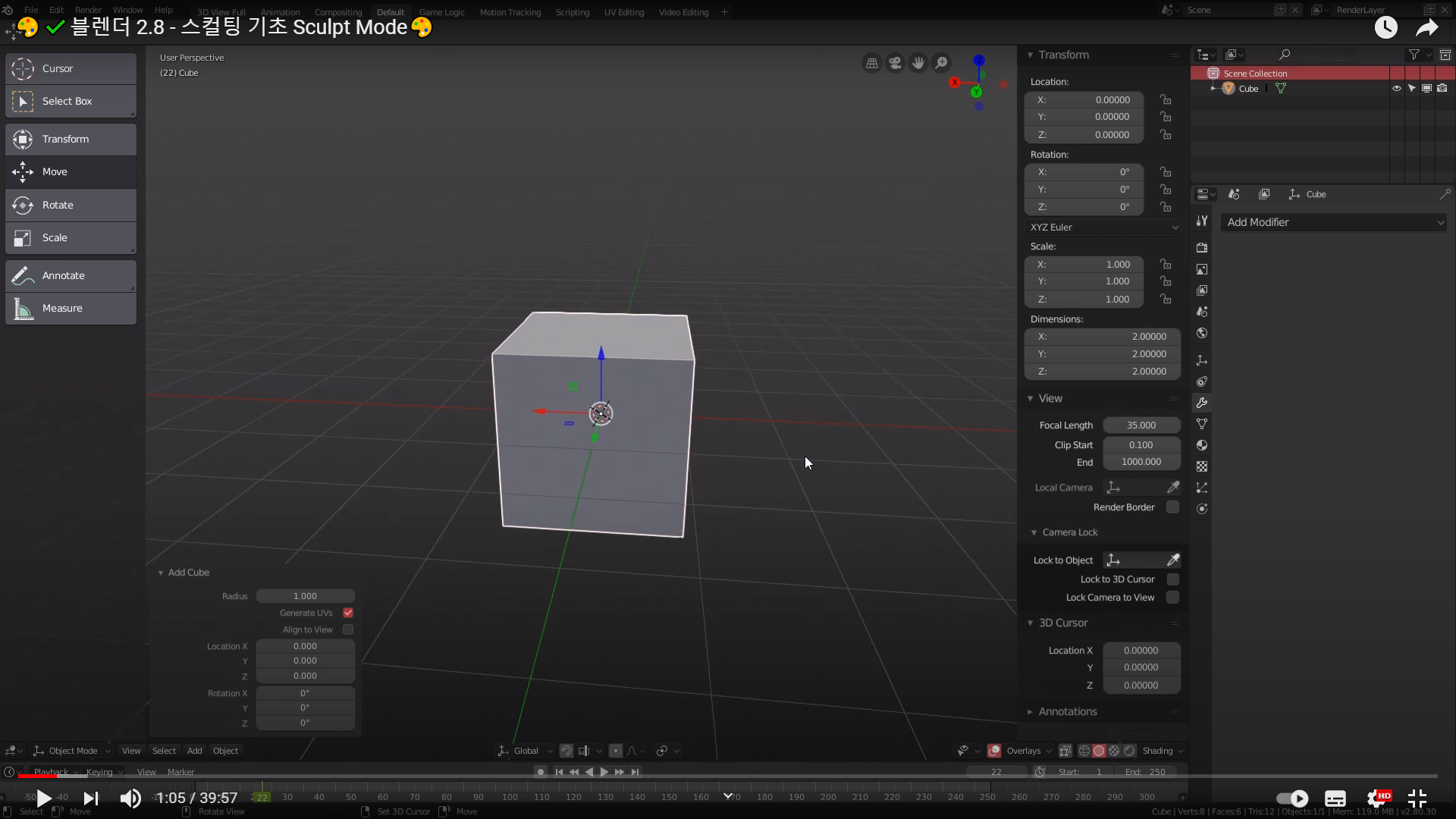This screenshot has height=819, width=1456.
Task: Expand the Annotations panel
Action: pyautogui.click(x=1067, y=711)
